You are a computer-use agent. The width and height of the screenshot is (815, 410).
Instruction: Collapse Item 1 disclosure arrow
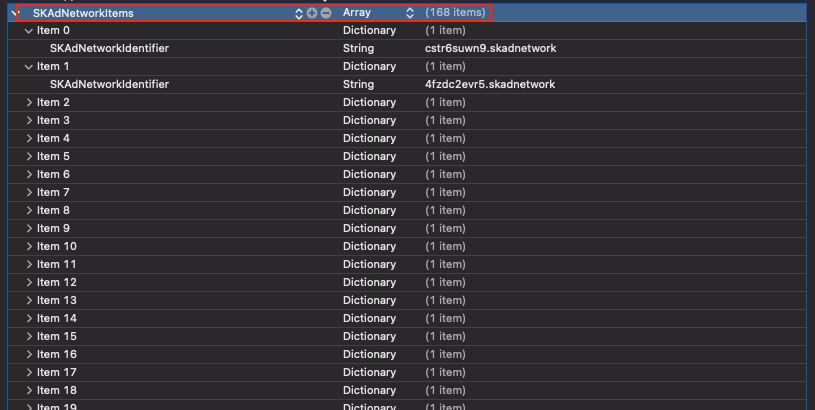28,67
